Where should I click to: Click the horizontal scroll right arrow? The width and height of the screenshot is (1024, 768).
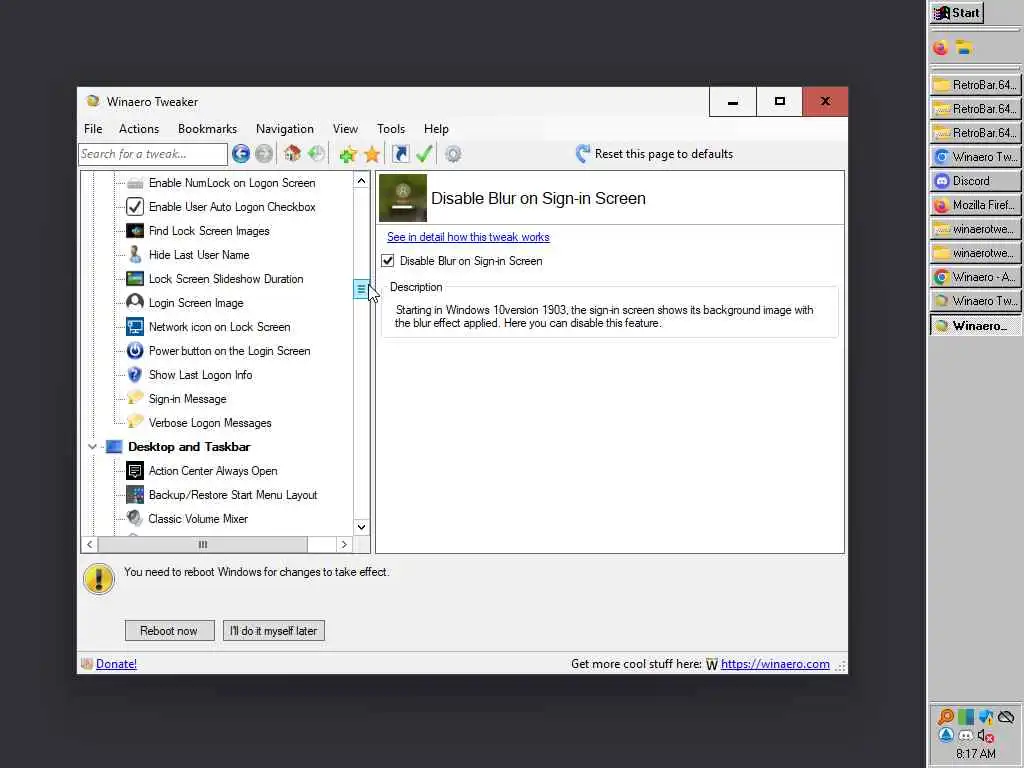[344, 544]
